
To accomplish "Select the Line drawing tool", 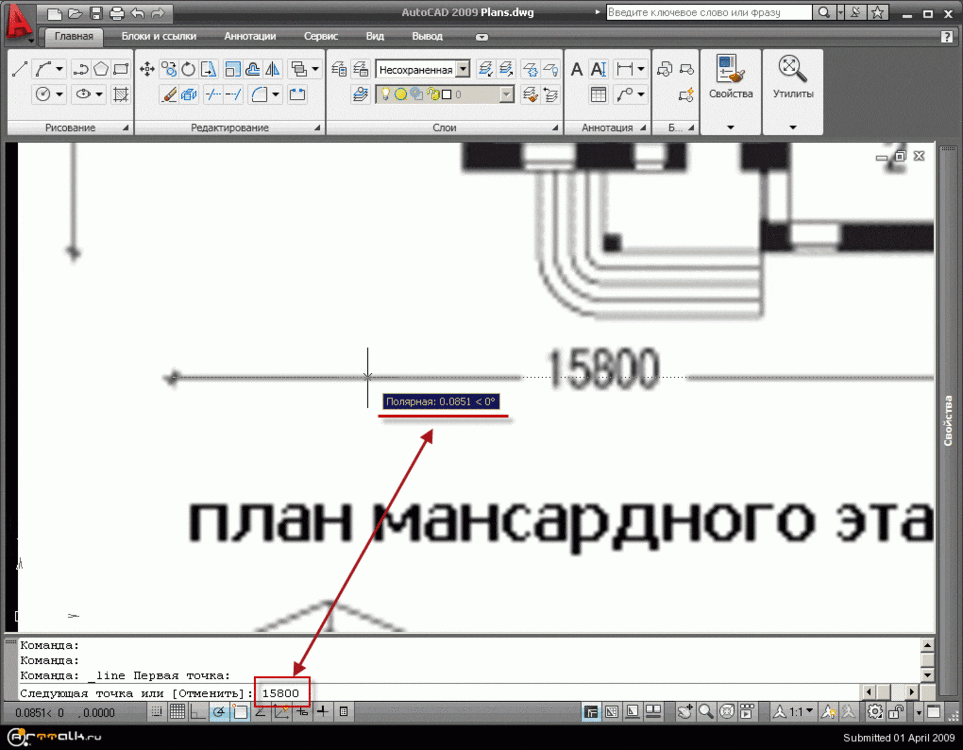I will (x=19, y=70).
